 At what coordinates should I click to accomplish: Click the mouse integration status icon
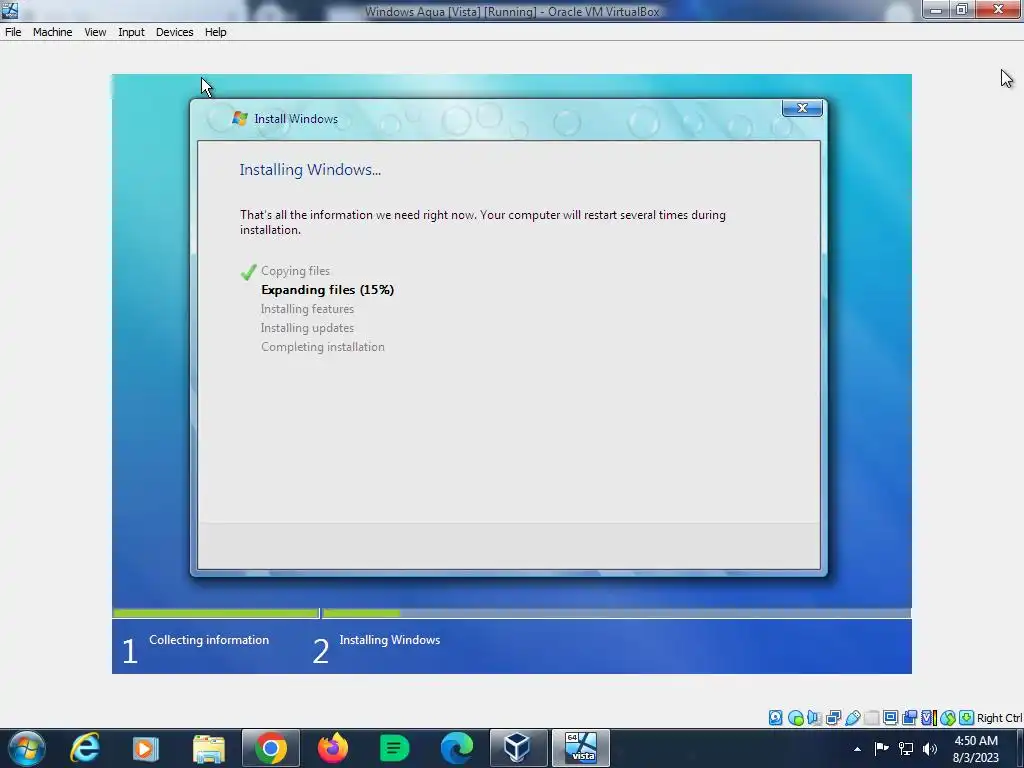(x=948, y=718)
